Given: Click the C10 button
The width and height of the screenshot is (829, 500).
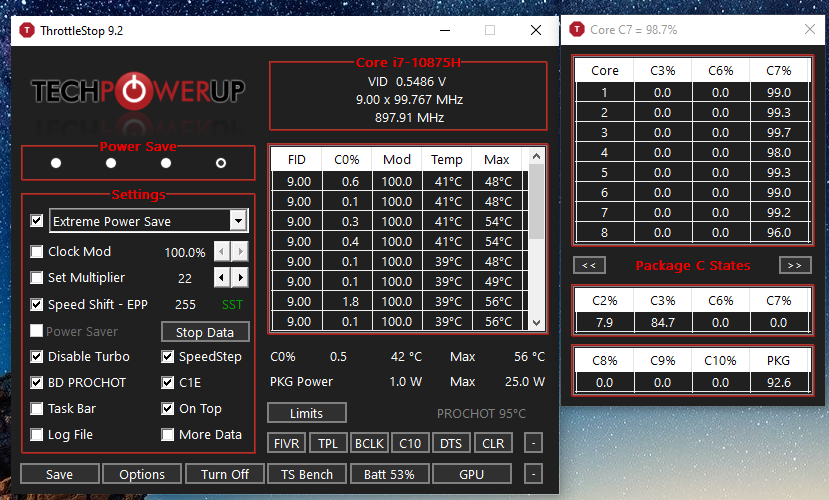Looking at the screenshot, I should point(410,443).
